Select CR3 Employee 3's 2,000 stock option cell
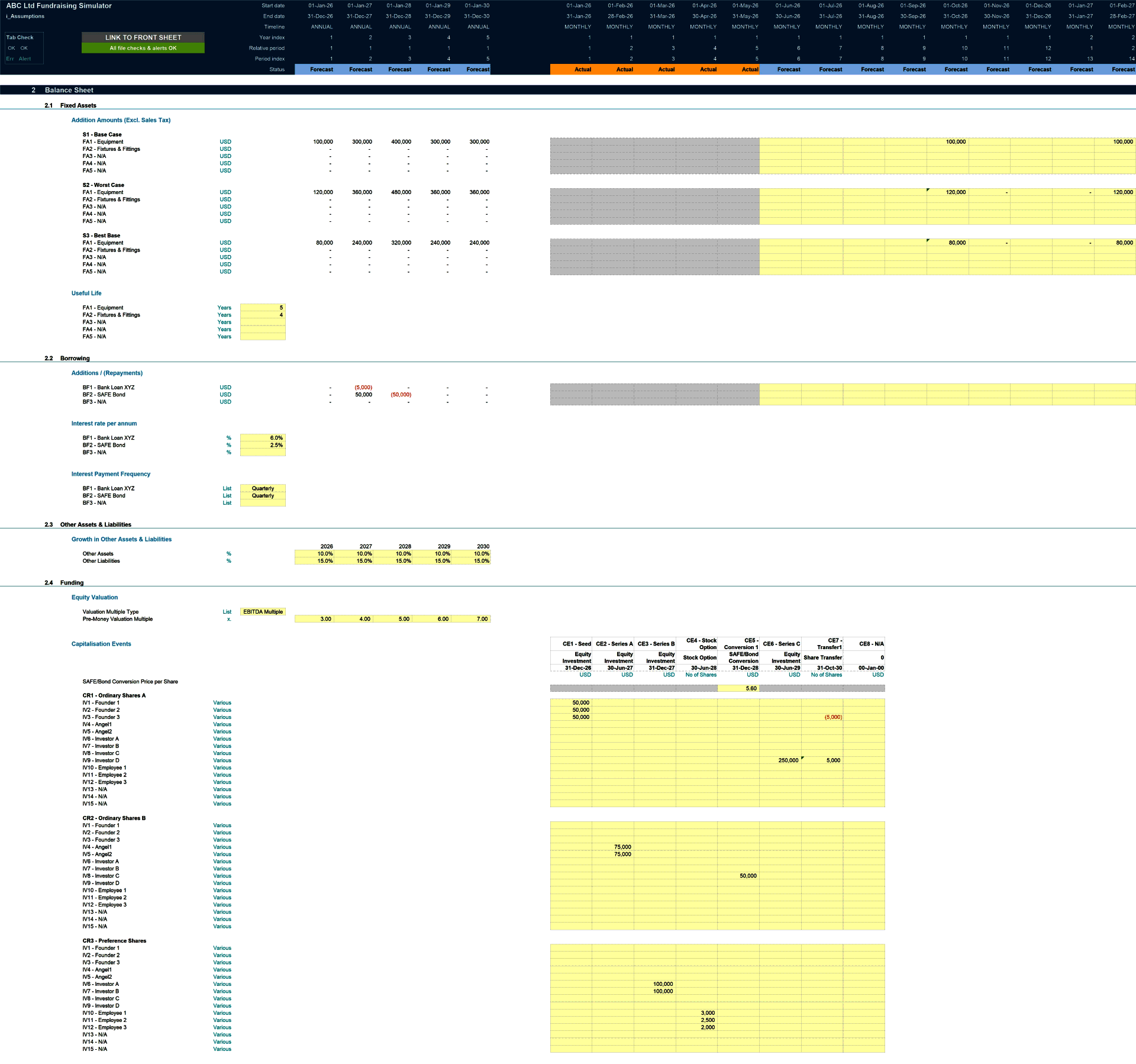 click(x=696, y=1027)
